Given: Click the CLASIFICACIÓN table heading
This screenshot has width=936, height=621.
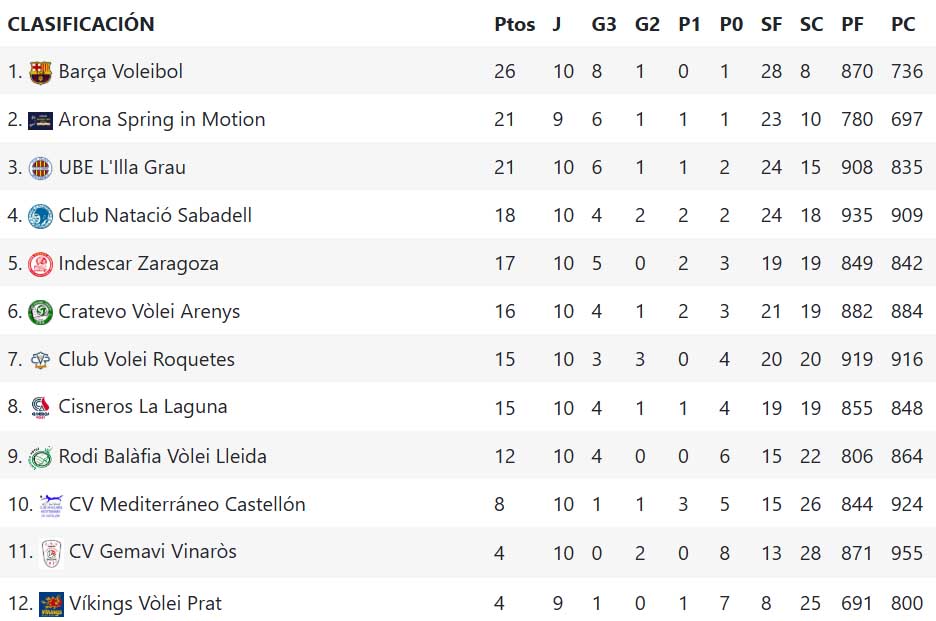Looking at the screenshot, I should tap(81, 24).
